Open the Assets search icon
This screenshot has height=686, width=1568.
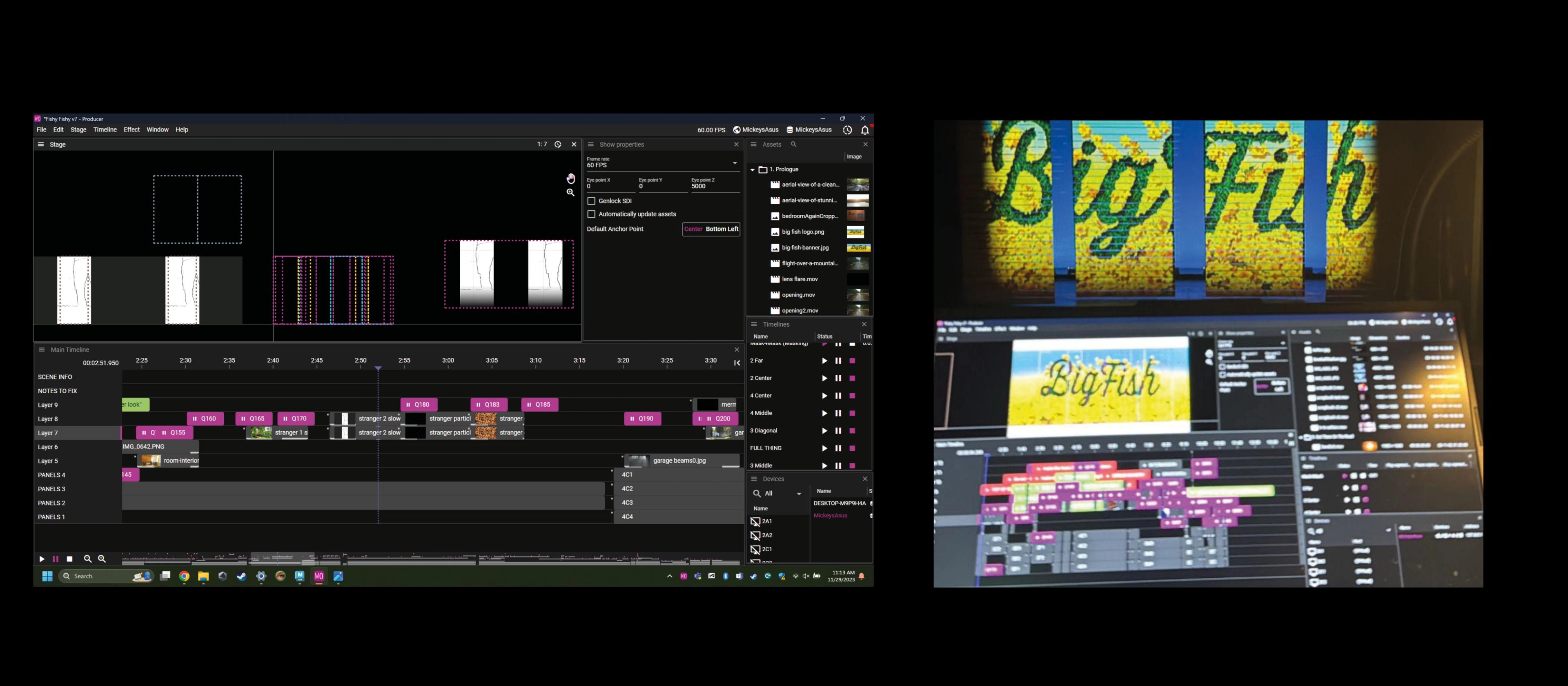pos(793,144)
